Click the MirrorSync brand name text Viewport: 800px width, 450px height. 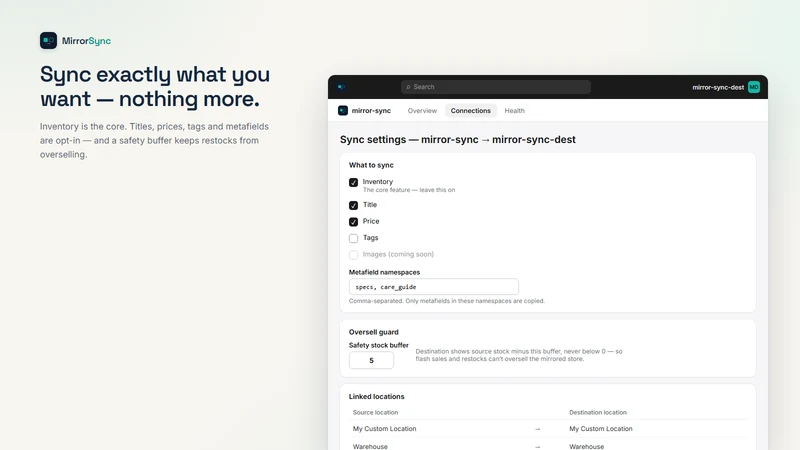[86, 41]
